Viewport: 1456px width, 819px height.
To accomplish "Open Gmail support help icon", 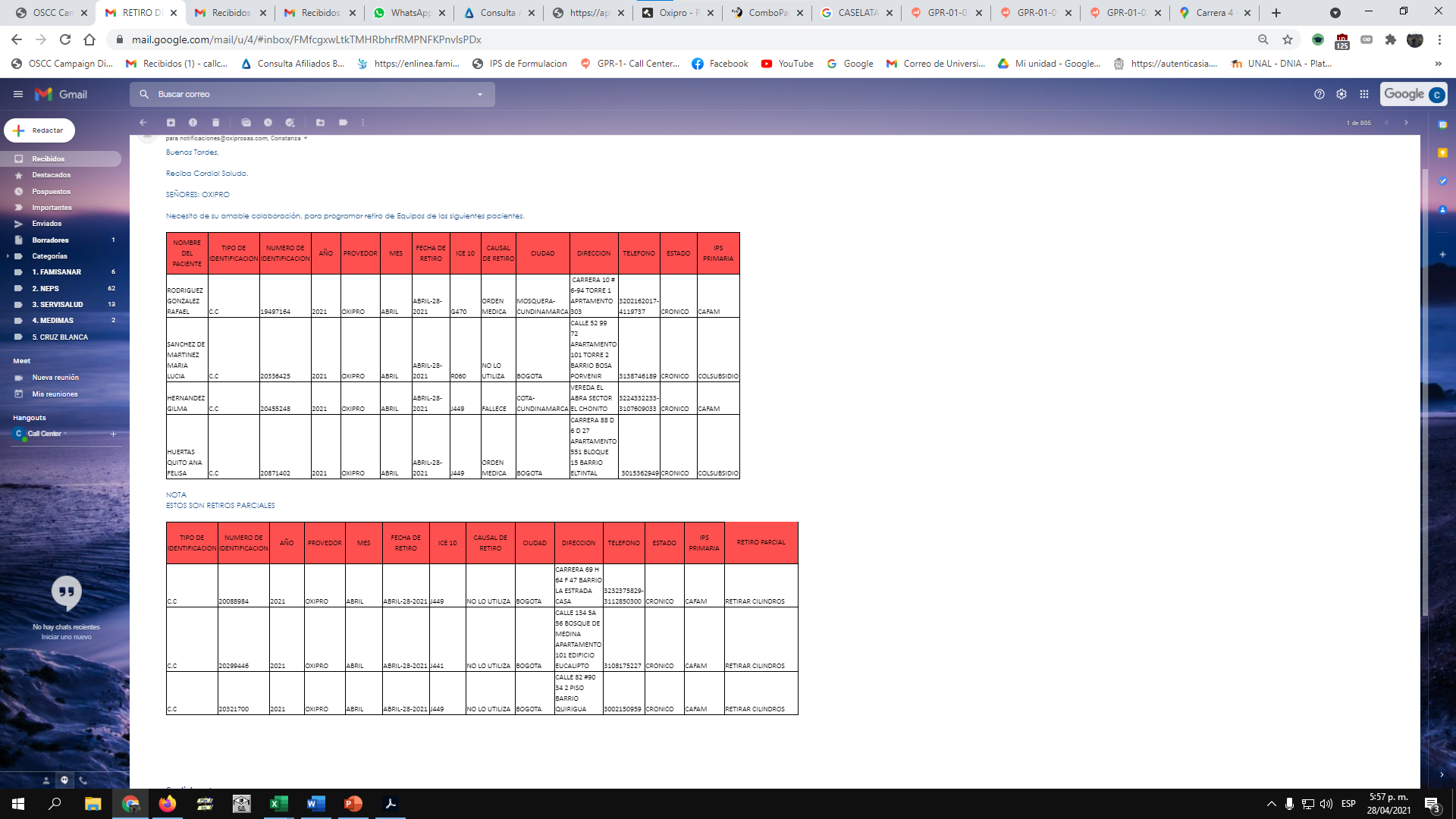I will [x=1319, y=94].
